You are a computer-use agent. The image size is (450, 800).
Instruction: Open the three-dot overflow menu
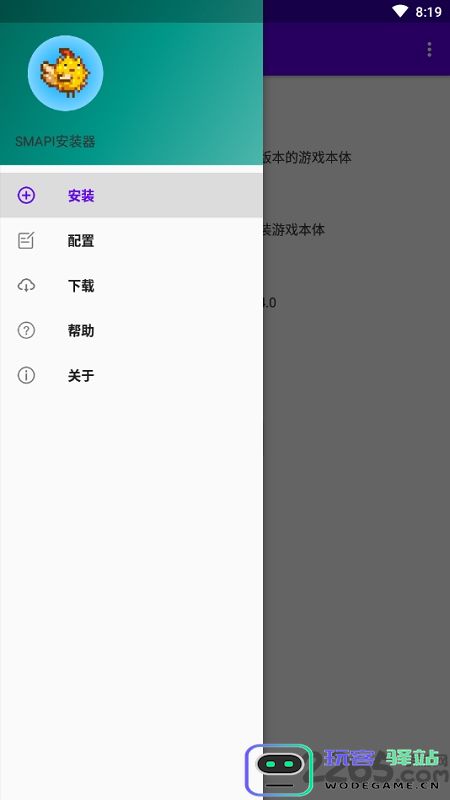point(429,49)
